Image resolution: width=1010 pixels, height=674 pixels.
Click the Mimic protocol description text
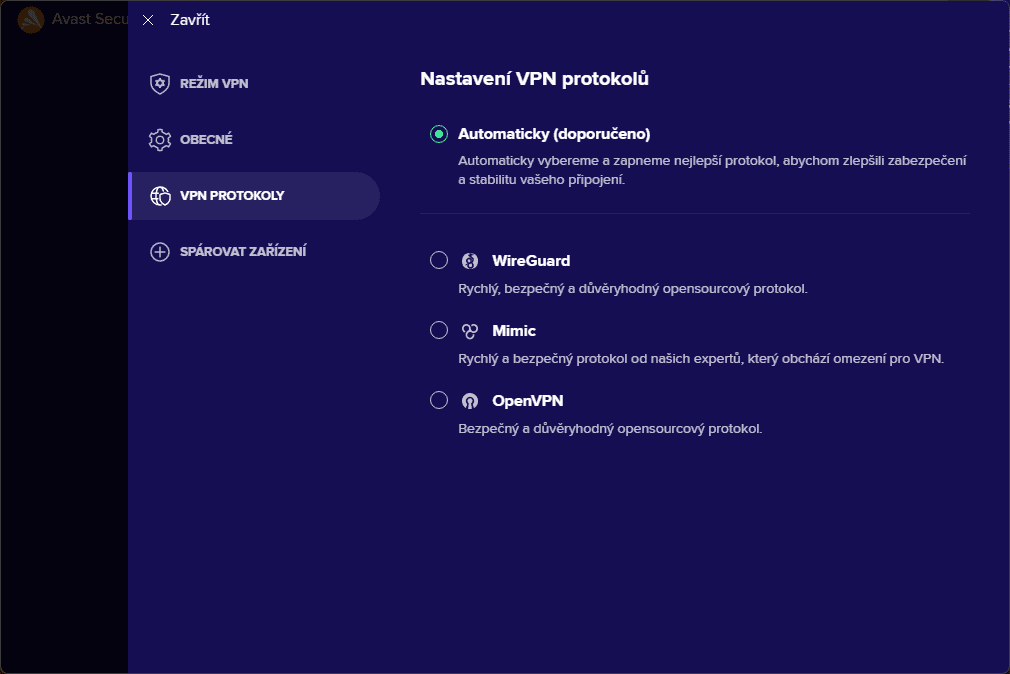[701, 358]
